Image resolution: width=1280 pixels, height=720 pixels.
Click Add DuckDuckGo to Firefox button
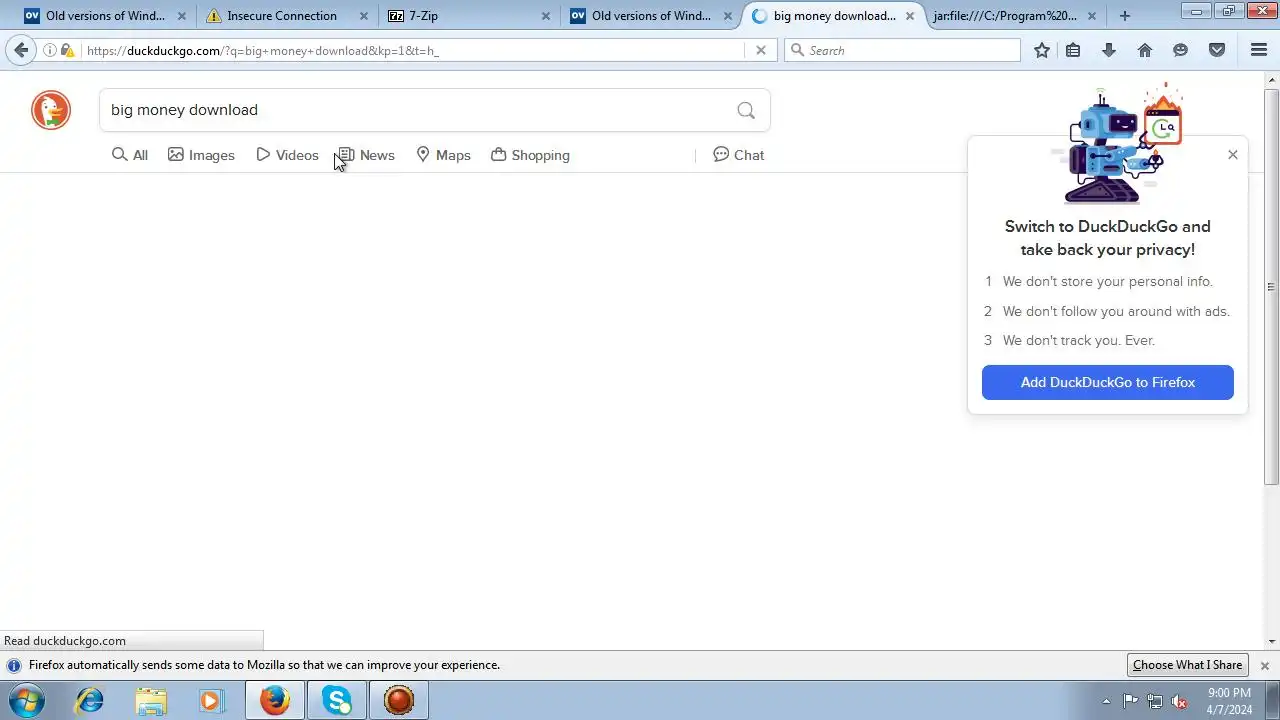pos(1108,382)
